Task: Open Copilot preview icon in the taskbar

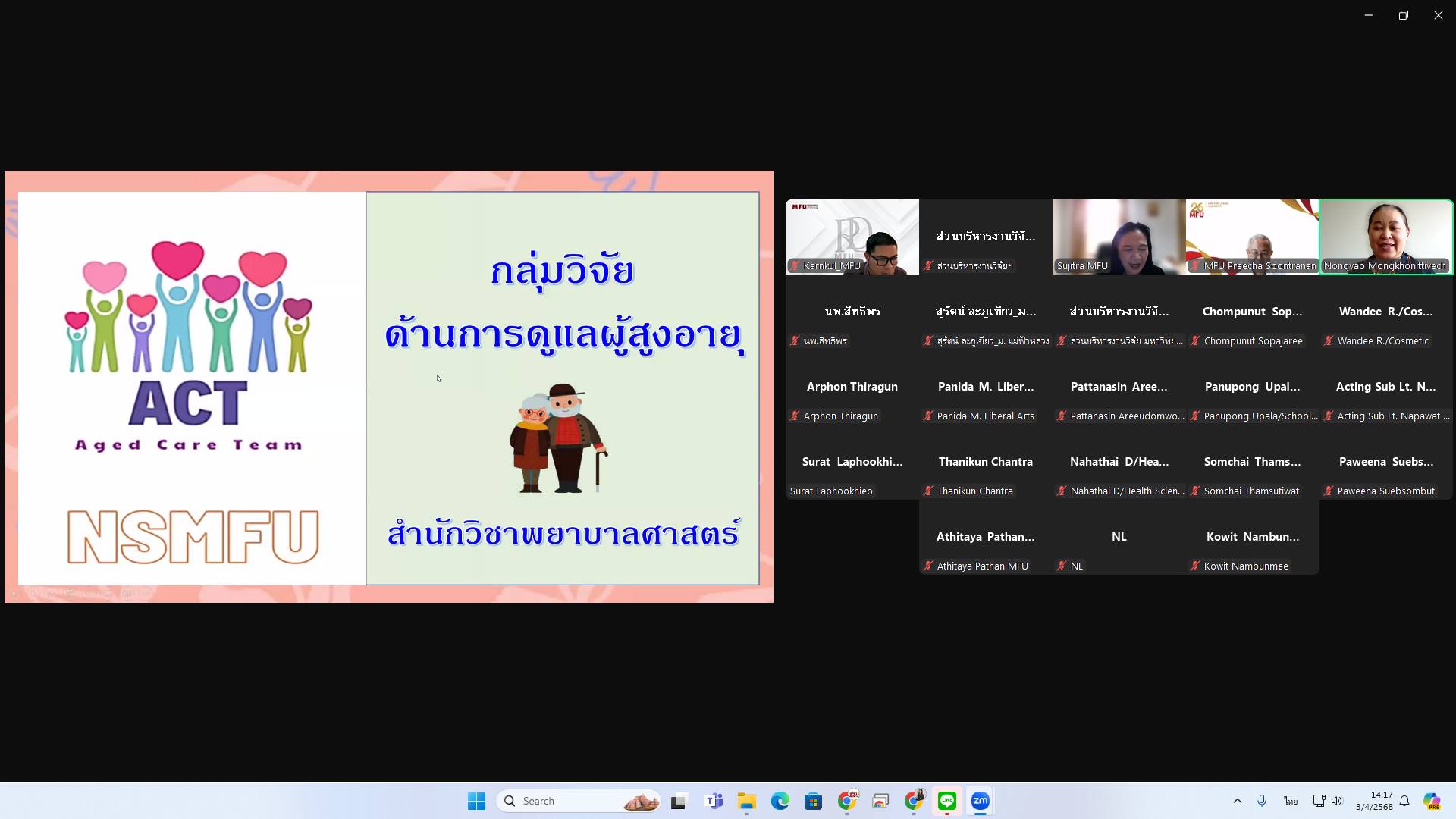Action: coord(1432,801)
